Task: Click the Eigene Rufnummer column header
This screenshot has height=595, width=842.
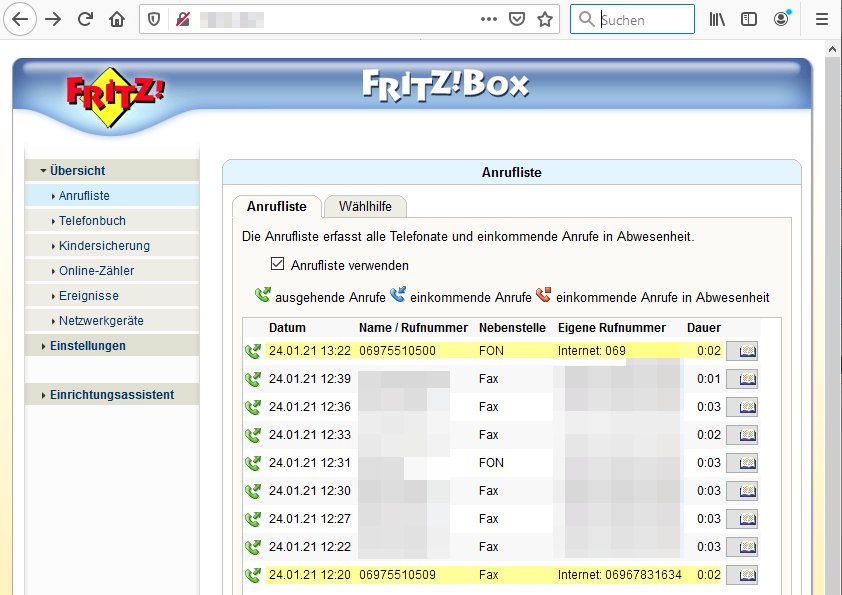Action: (x=612, y=328)
